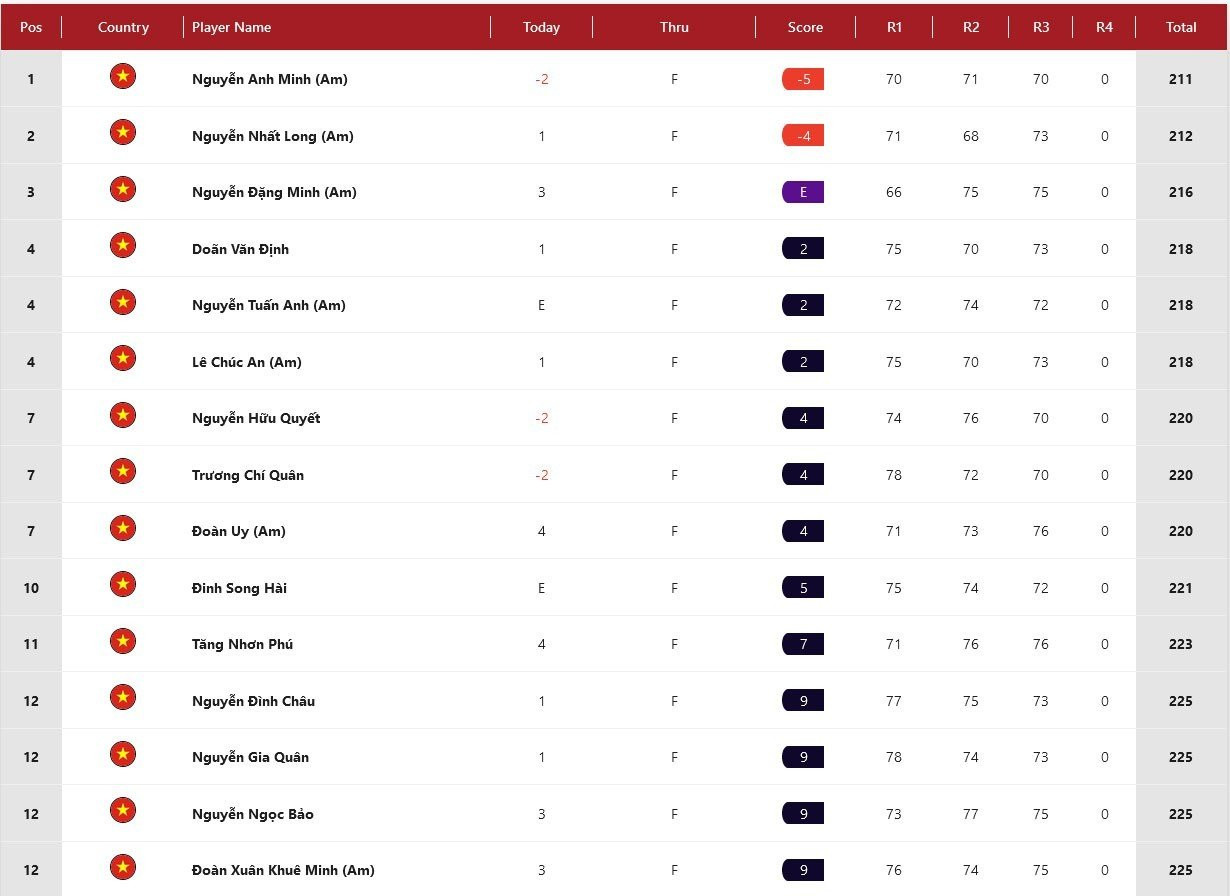The width and height of the screenshot is (1230, 896).
Task: Click the 211 total for first place
Action: [x=1180, y=79]
